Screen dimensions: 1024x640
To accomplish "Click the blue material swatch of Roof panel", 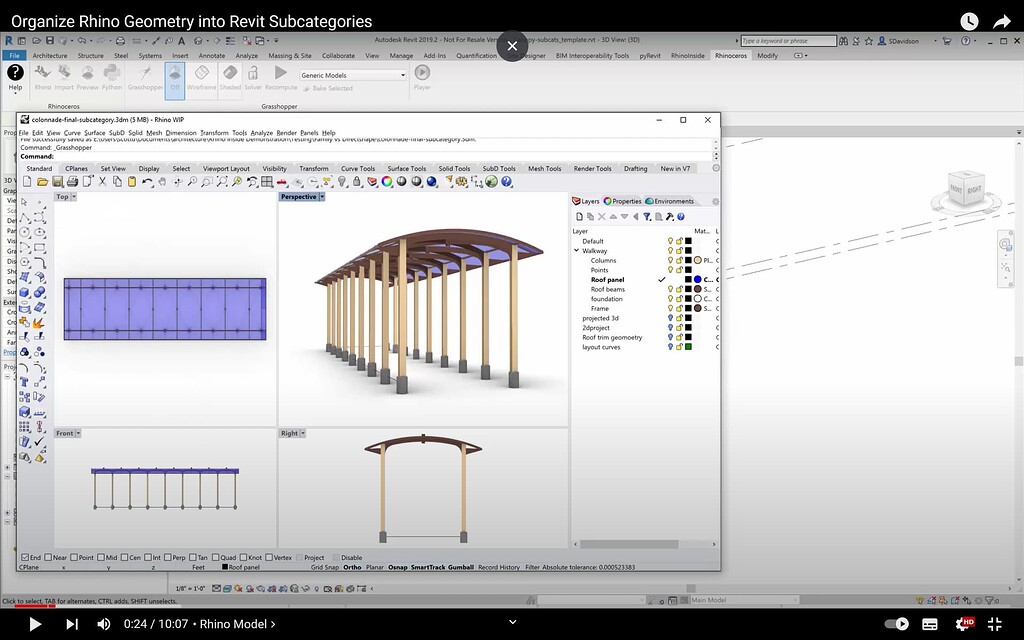I will pos(698,279).
